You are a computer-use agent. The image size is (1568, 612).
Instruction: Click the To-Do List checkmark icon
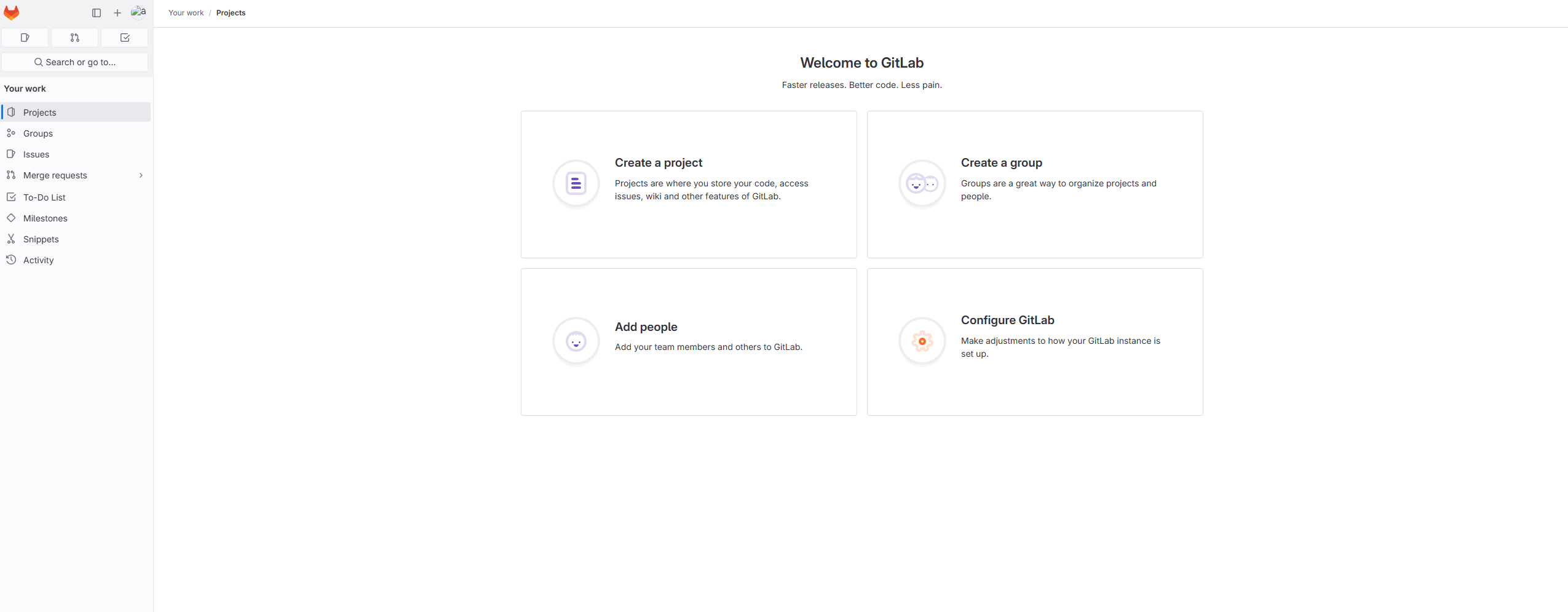point(11,197)
